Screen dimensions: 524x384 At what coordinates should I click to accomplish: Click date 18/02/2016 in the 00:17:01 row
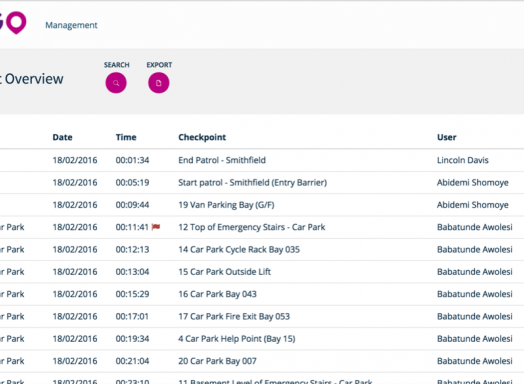[75, 316]
